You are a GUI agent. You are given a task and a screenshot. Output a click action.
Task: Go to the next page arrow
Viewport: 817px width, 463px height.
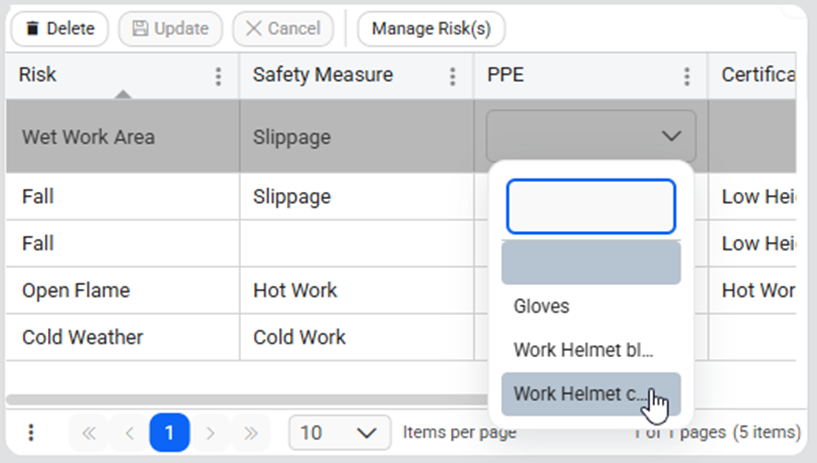[210, 433]
